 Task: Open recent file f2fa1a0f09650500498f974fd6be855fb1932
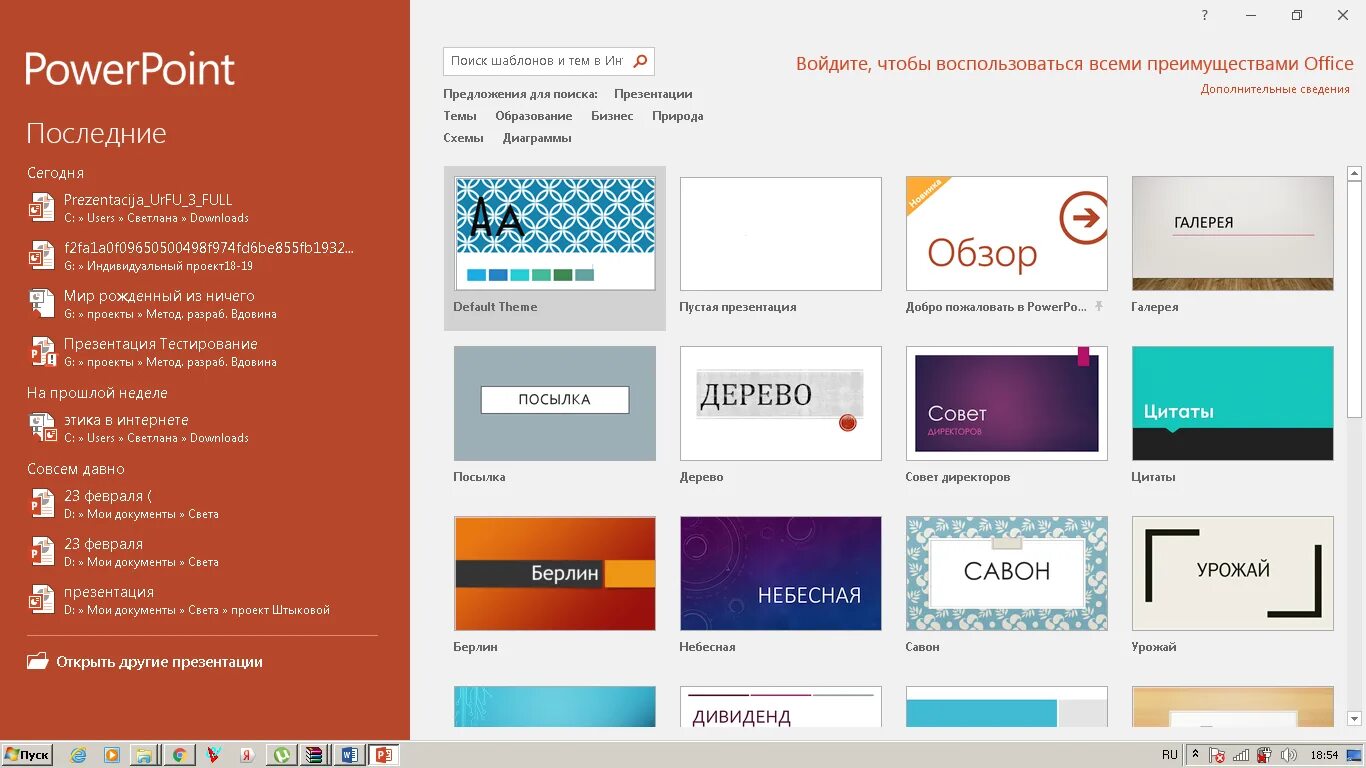(x=190, y=256)
